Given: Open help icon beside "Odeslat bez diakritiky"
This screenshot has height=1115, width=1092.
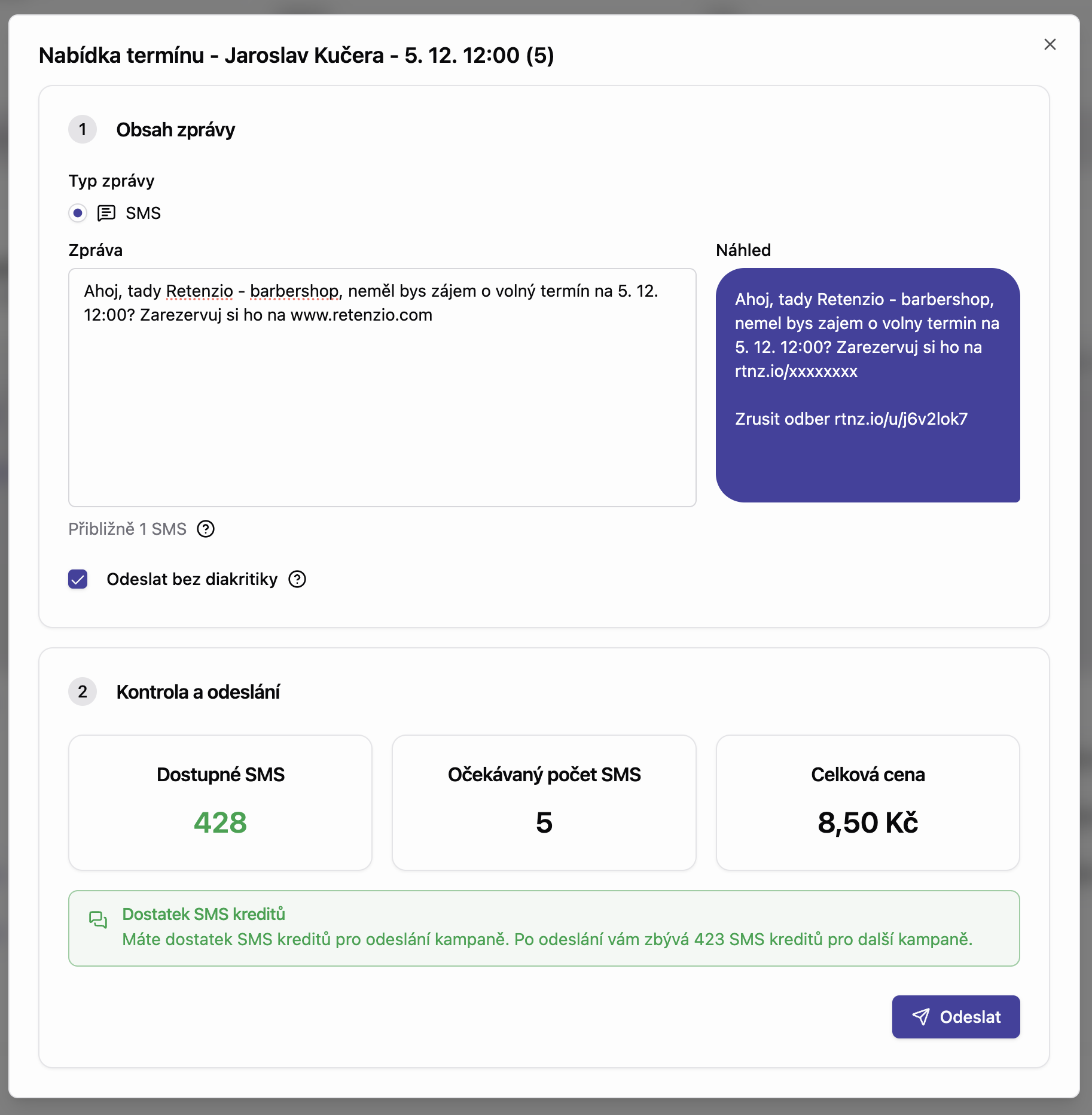Looking at the screenshot, I should [x=297, y=578].
